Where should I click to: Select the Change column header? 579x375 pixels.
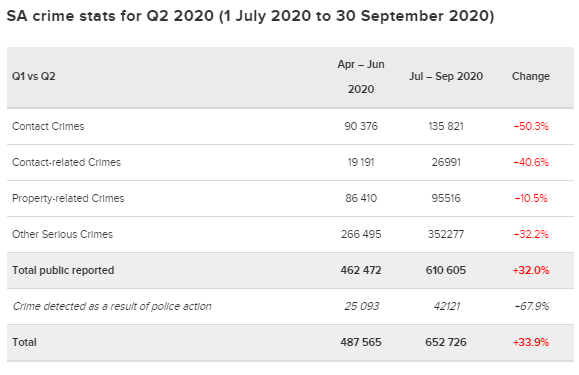[x=531, y=76]
